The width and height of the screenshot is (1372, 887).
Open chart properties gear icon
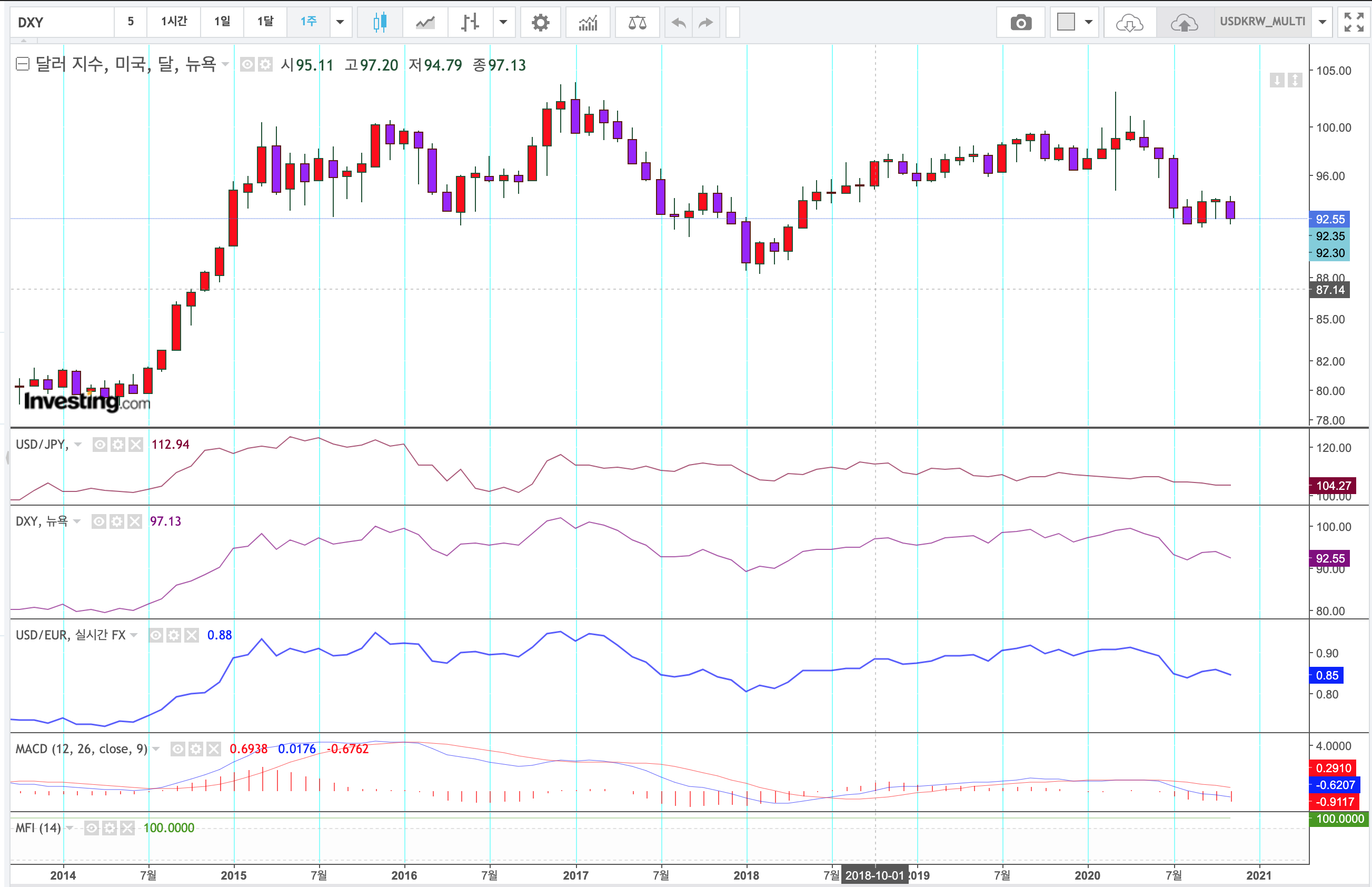click(540, 23)
